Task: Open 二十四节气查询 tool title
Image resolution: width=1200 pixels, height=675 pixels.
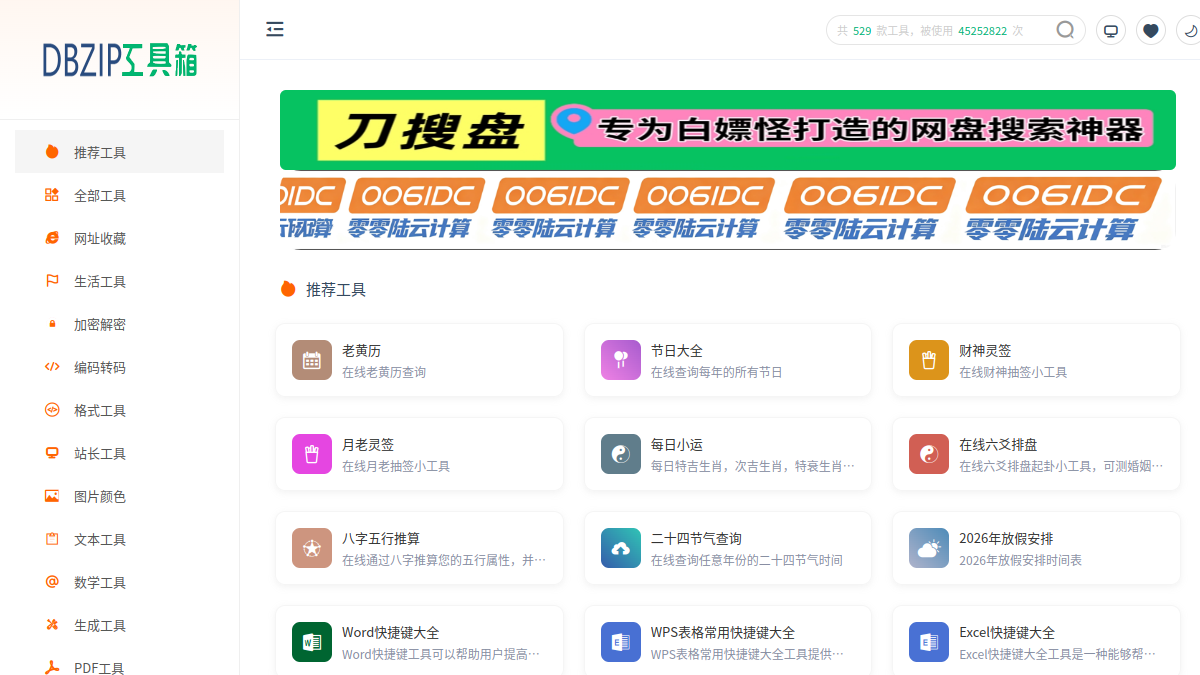Action: tap(696, 539)
